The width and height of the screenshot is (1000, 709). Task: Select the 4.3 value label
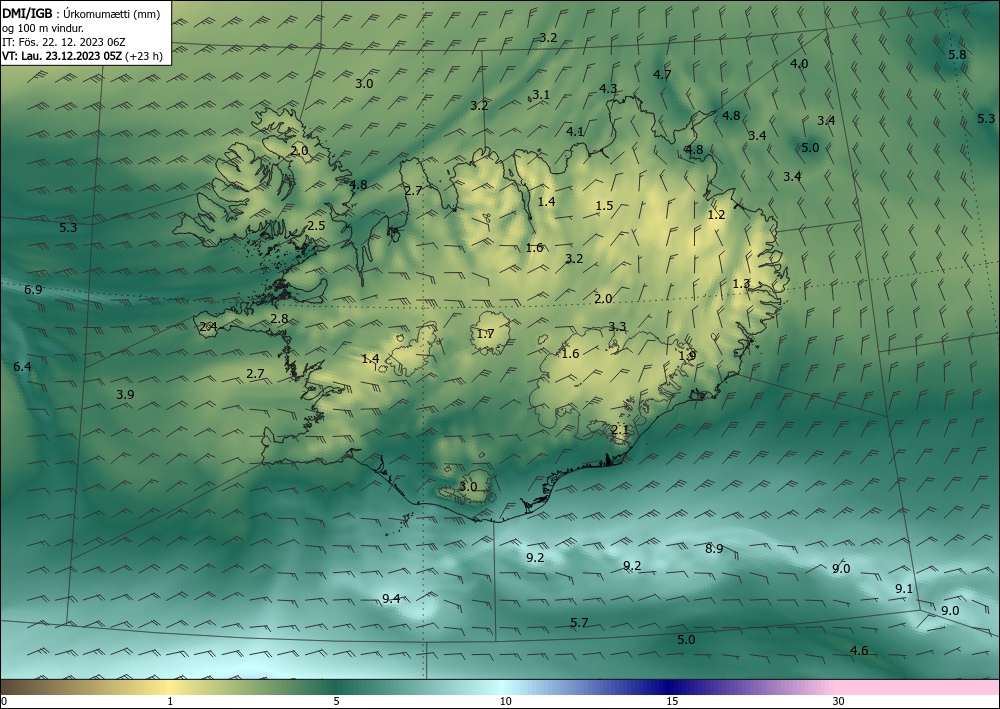pyautogui.click(x=608, y=89)
